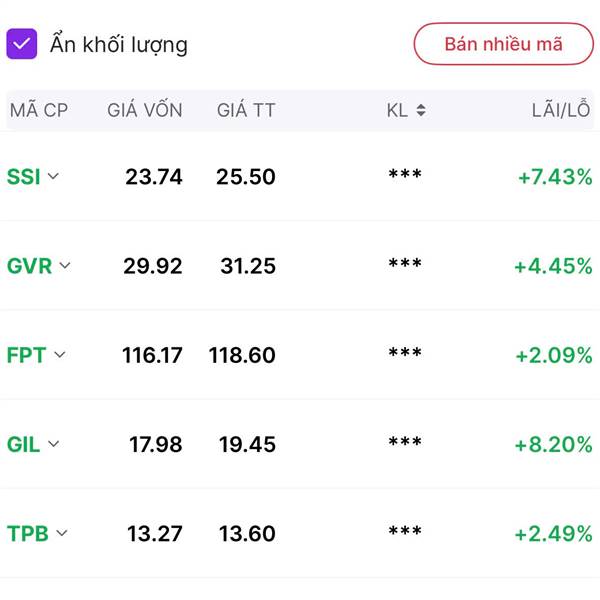Uncheck the Ẩn khối lượng checkbox
Viewport: 600px width, 600px height.
coord(22,44)
